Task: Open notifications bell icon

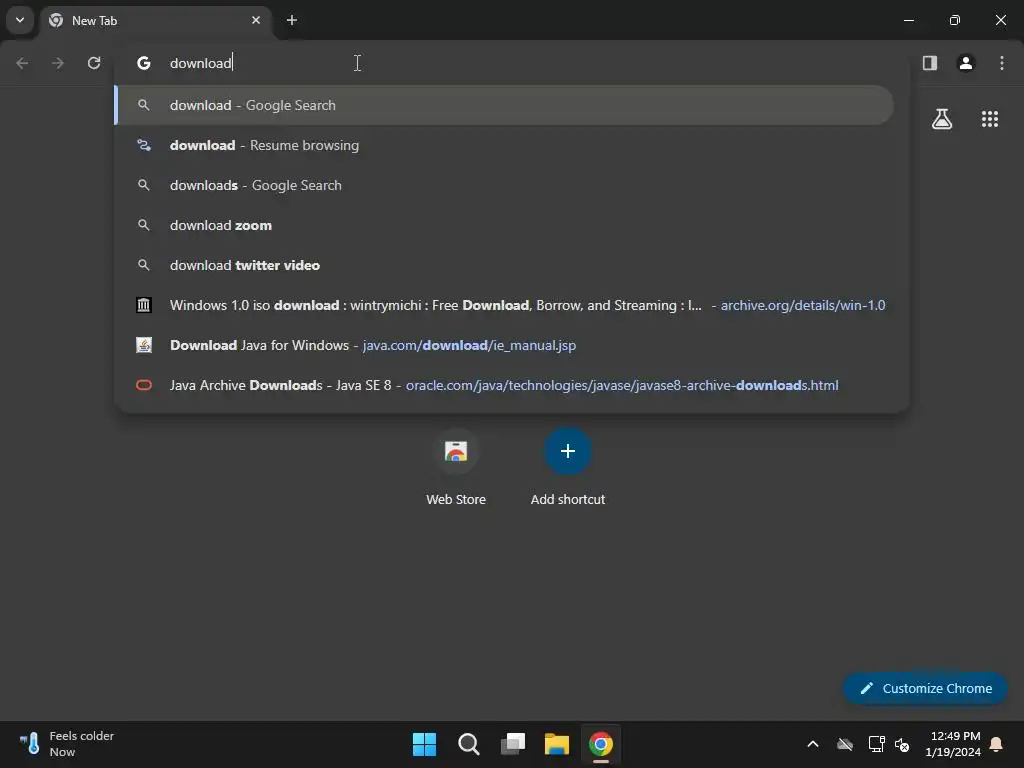Action: pyautogui.click(x=997, y=744)
